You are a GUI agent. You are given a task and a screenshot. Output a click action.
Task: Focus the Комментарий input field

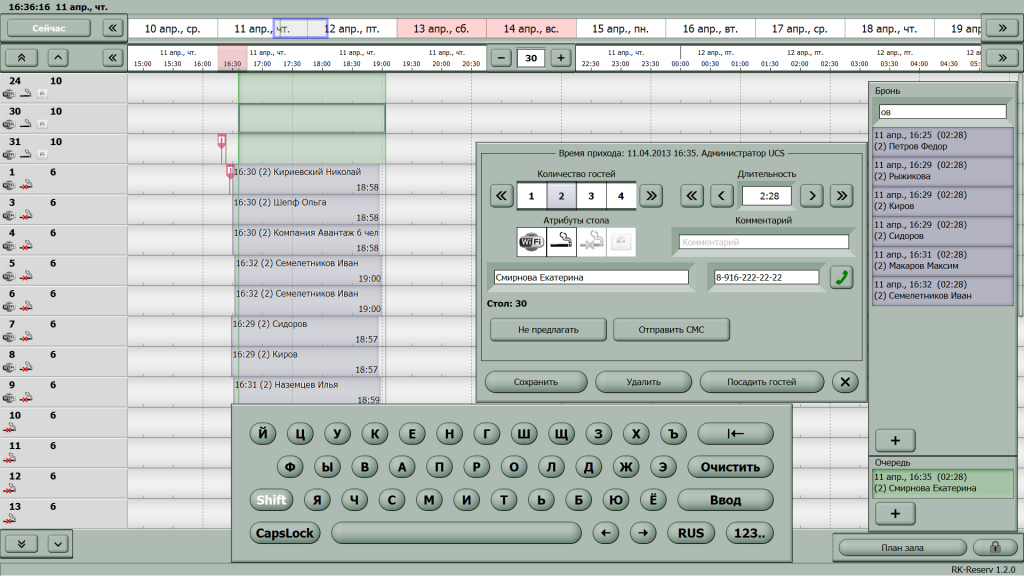coord(763,242)
